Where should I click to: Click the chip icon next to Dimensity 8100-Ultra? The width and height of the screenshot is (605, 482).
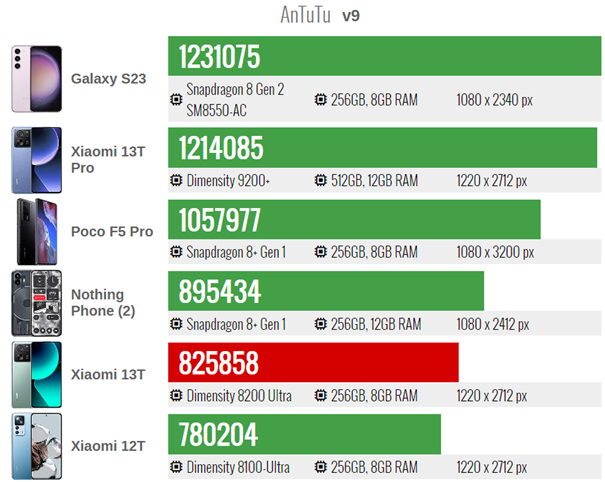point(176,467)
